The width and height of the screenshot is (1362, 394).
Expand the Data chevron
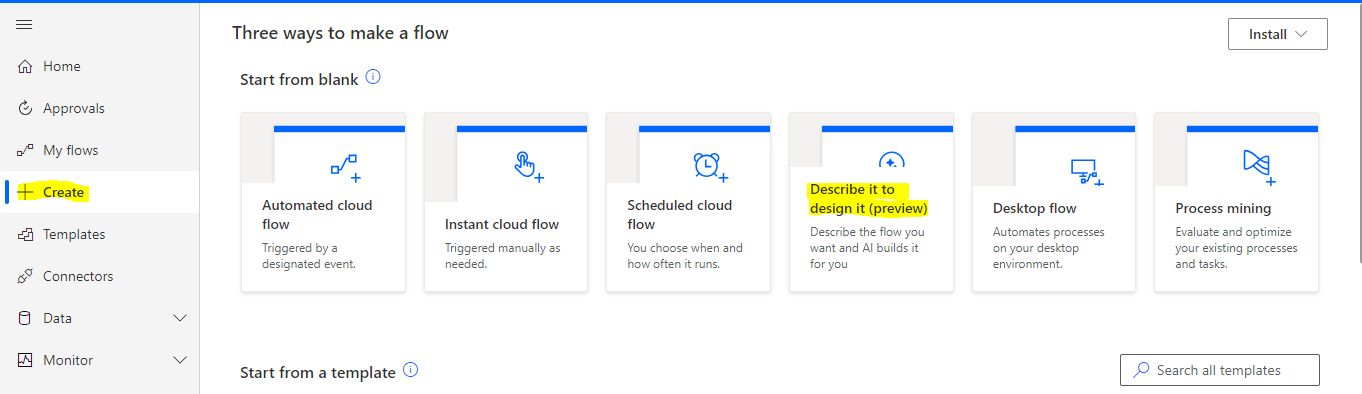tap(180, 318)
